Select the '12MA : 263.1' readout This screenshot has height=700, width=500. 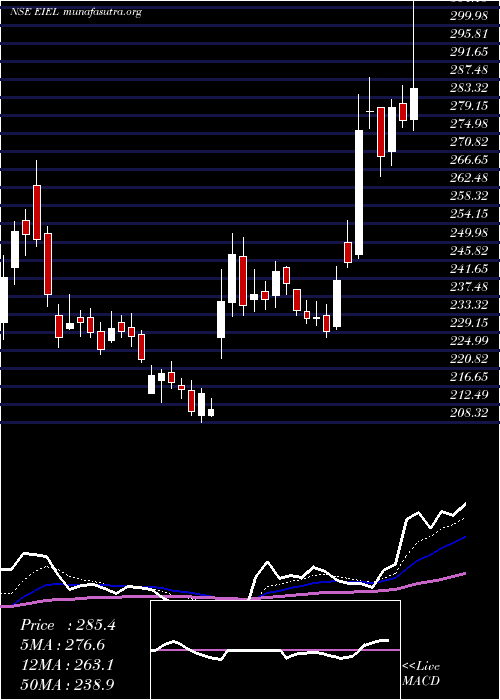pos(67,664)
